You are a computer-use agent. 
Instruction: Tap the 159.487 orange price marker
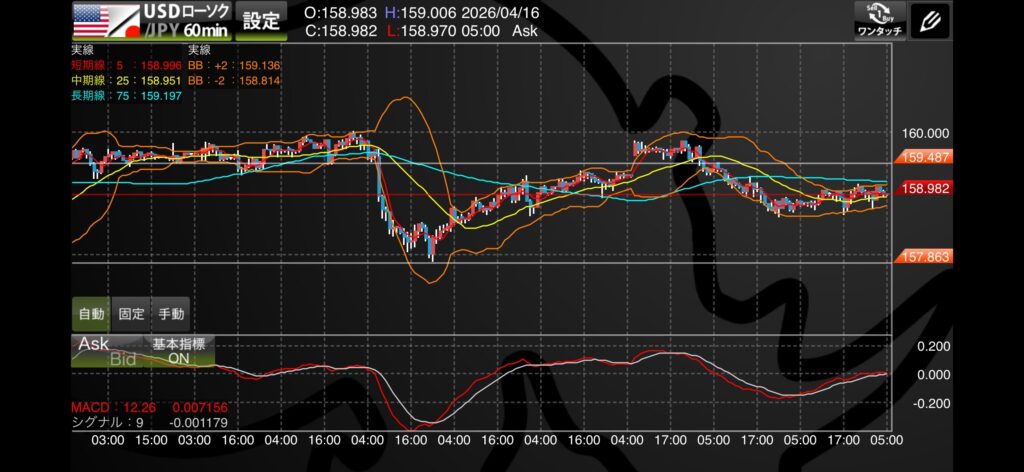pyautogui.click(x=924, y=157)
